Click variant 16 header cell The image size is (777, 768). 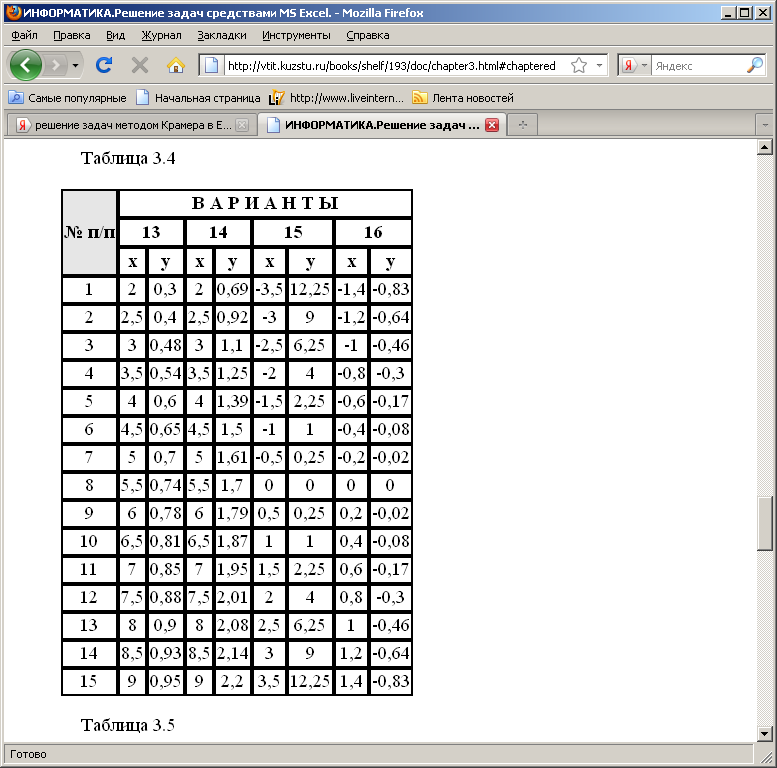(374, 232)
